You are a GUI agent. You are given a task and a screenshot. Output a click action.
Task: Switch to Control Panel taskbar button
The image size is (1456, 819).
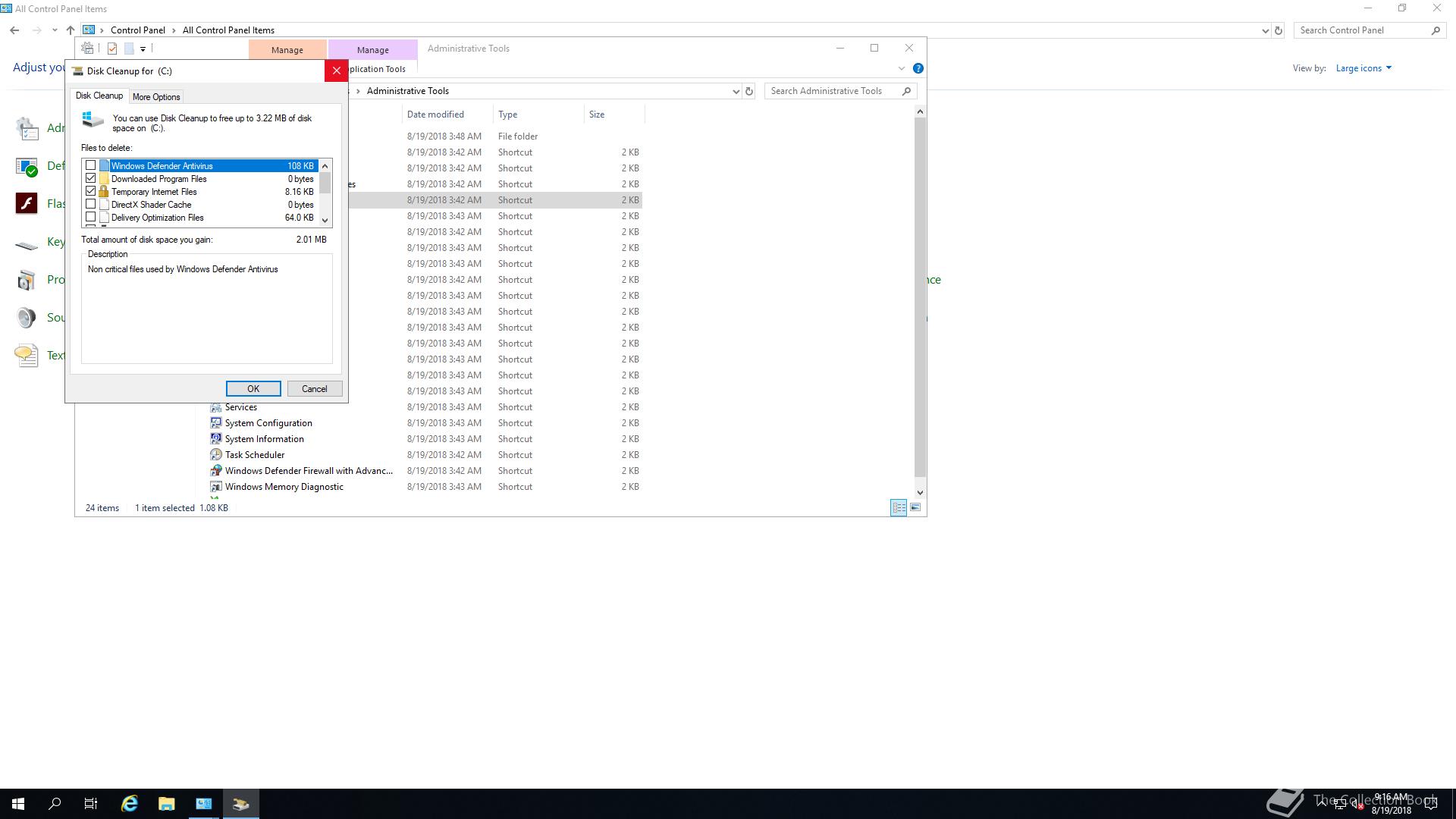[x=204, y=804]
